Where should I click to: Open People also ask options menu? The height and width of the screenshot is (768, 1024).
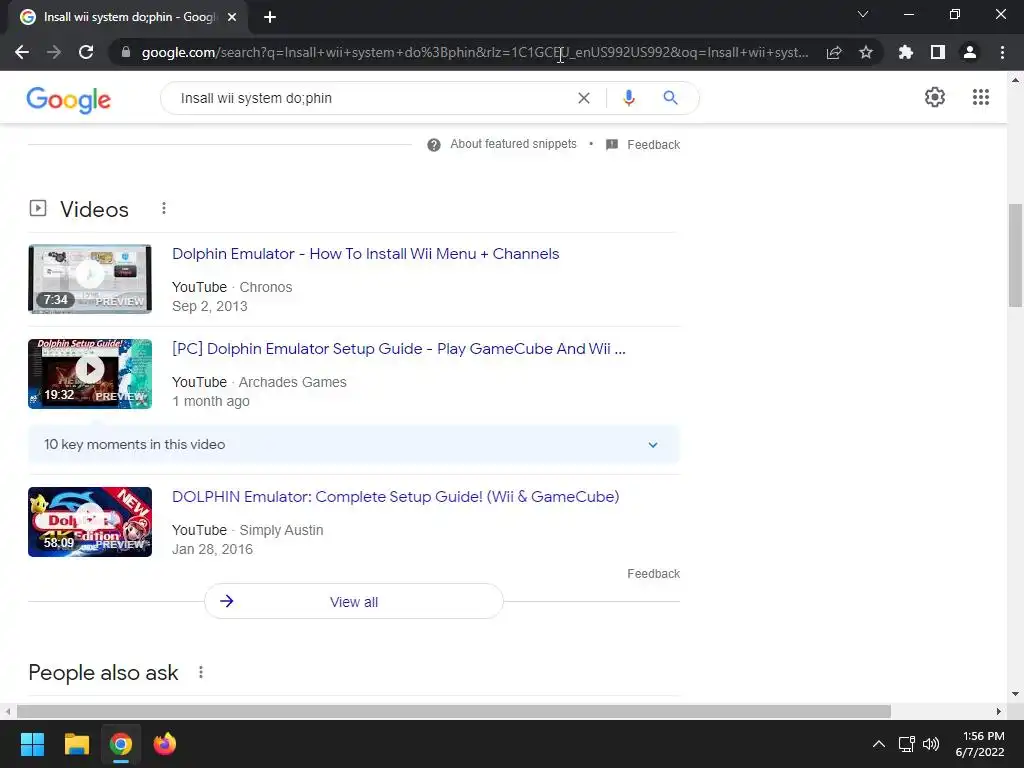(x=201, y=672)
